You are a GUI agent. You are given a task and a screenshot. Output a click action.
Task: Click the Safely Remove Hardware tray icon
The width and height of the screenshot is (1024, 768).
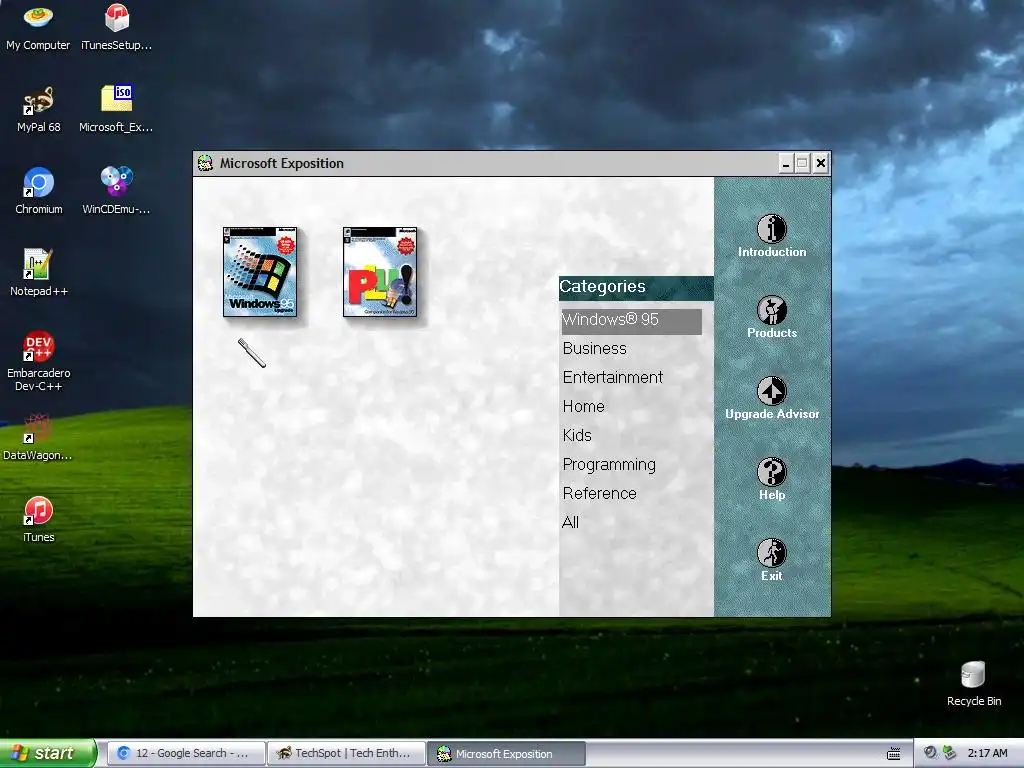949,753
